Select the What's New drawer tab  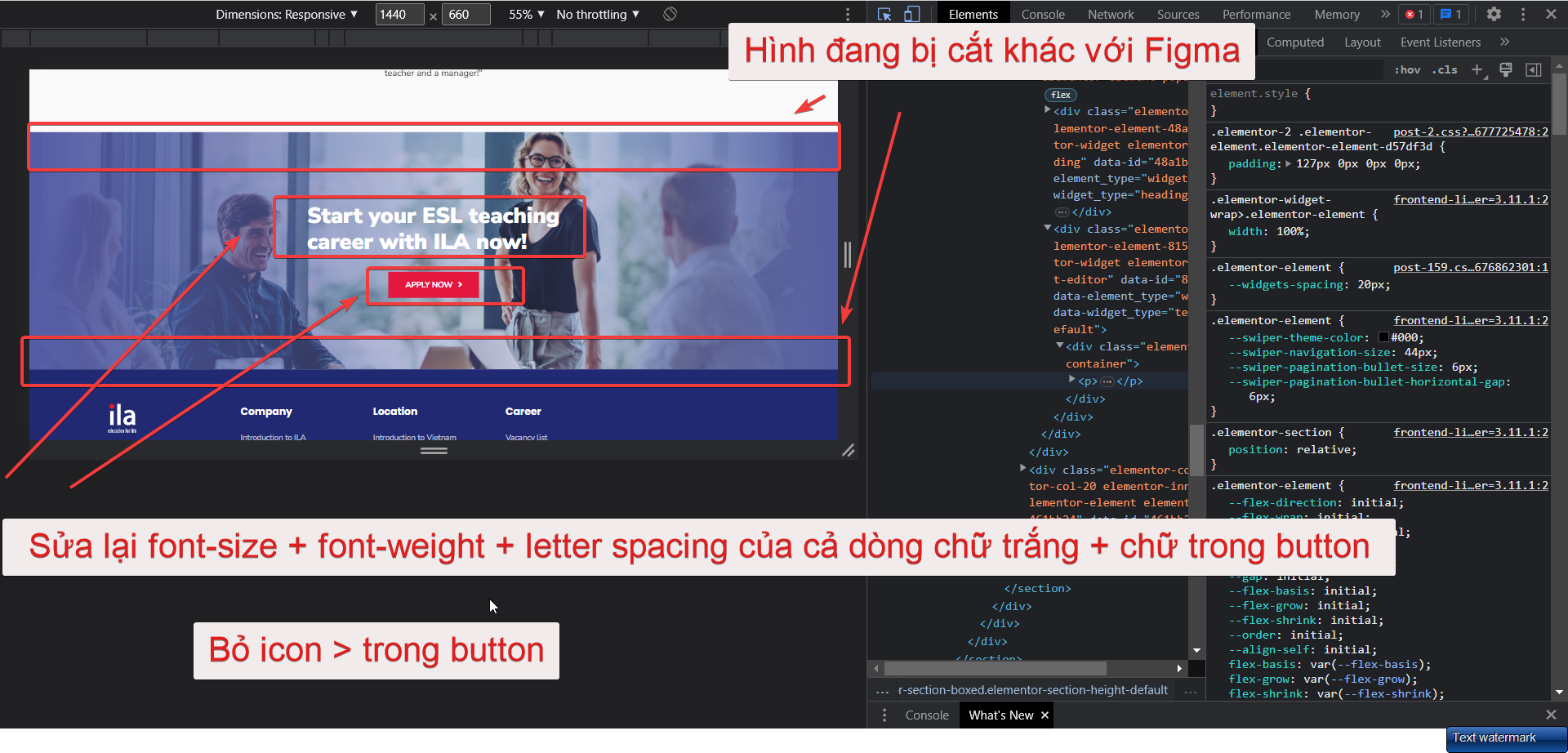click(x=1001, y=715)
